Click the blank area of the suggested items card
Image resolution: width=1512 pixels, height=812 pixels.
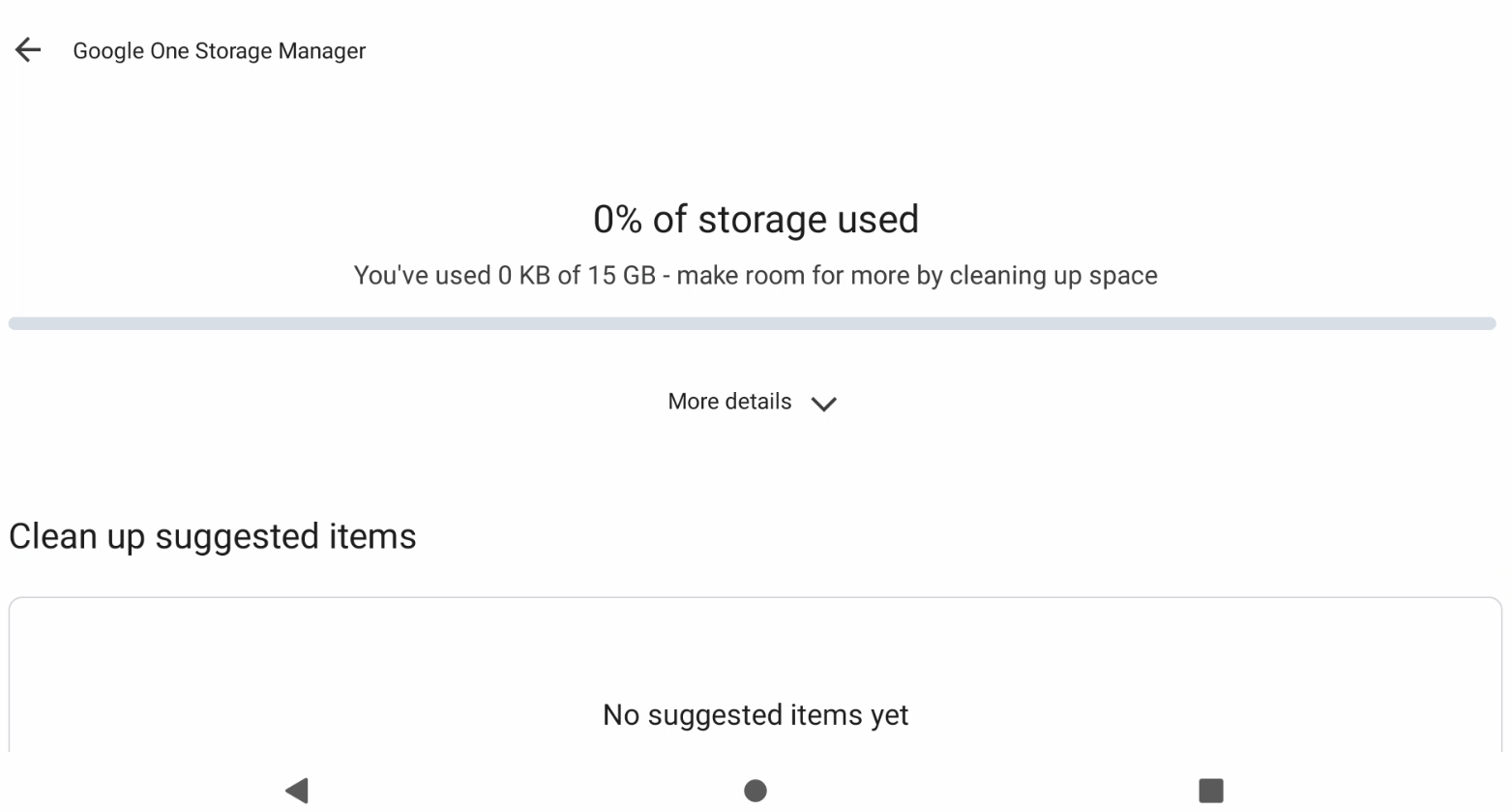[290, 668]
